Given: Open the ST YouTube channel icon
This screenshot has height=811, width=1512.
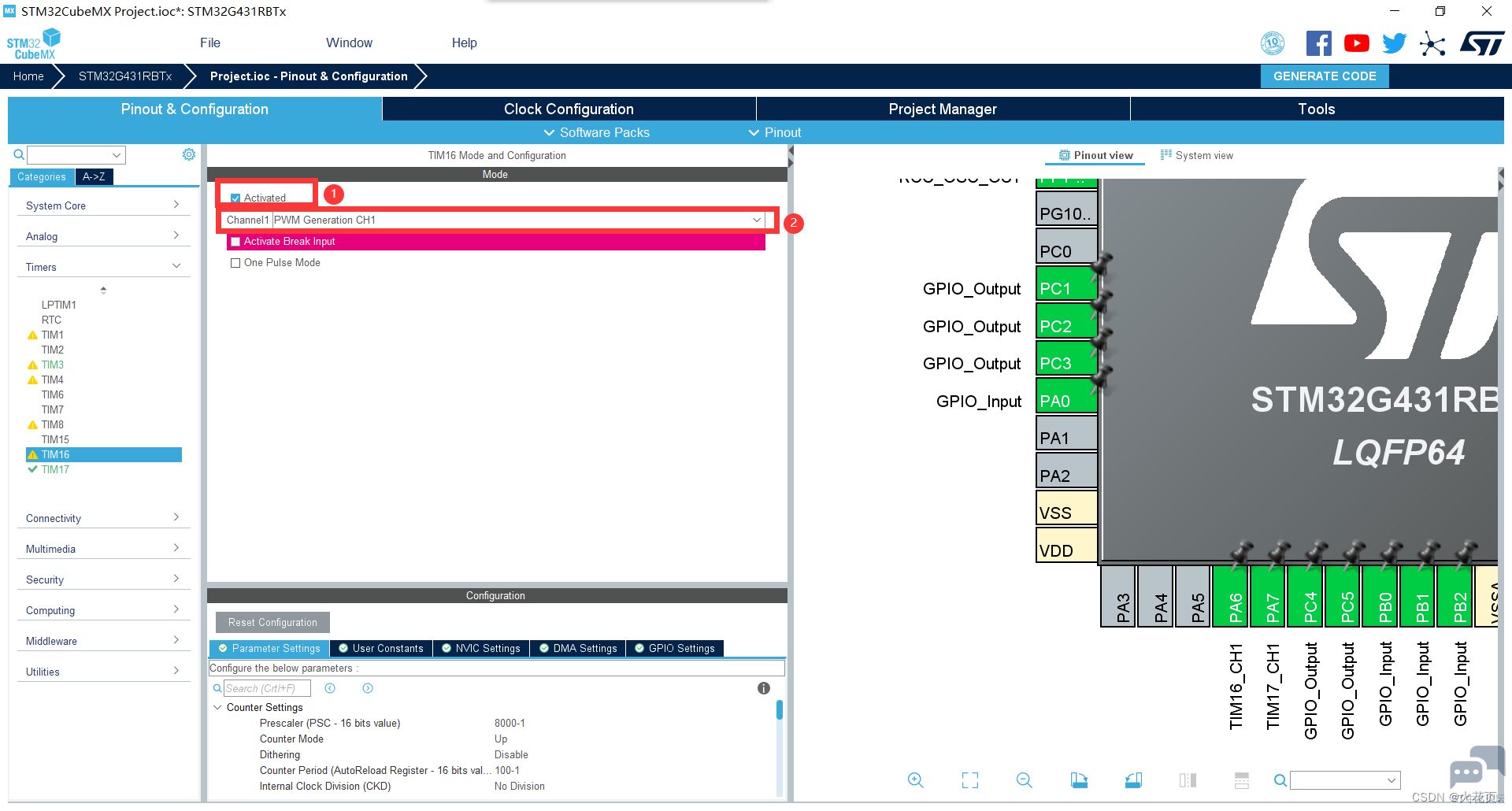Looking at the screenshot, I should [1356, 43].
